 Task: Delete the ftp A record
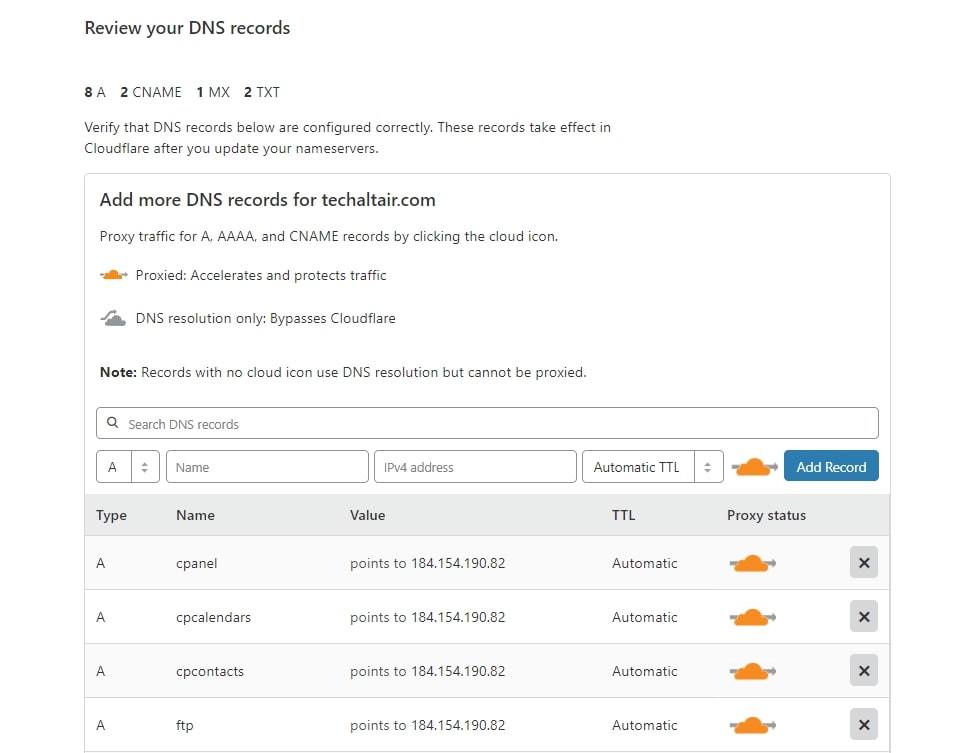pos(863,724)
